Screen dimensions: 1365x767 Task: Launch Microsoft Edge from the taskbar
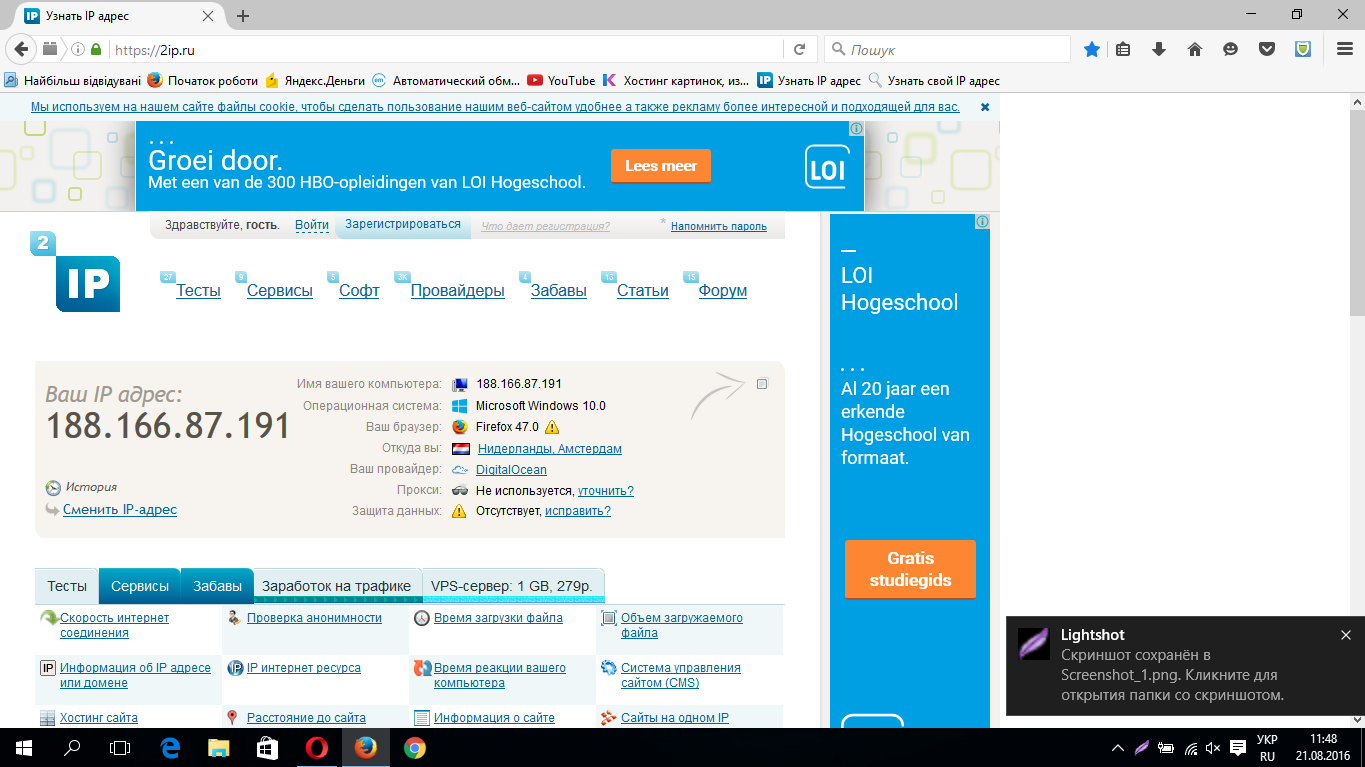[170, 747]
